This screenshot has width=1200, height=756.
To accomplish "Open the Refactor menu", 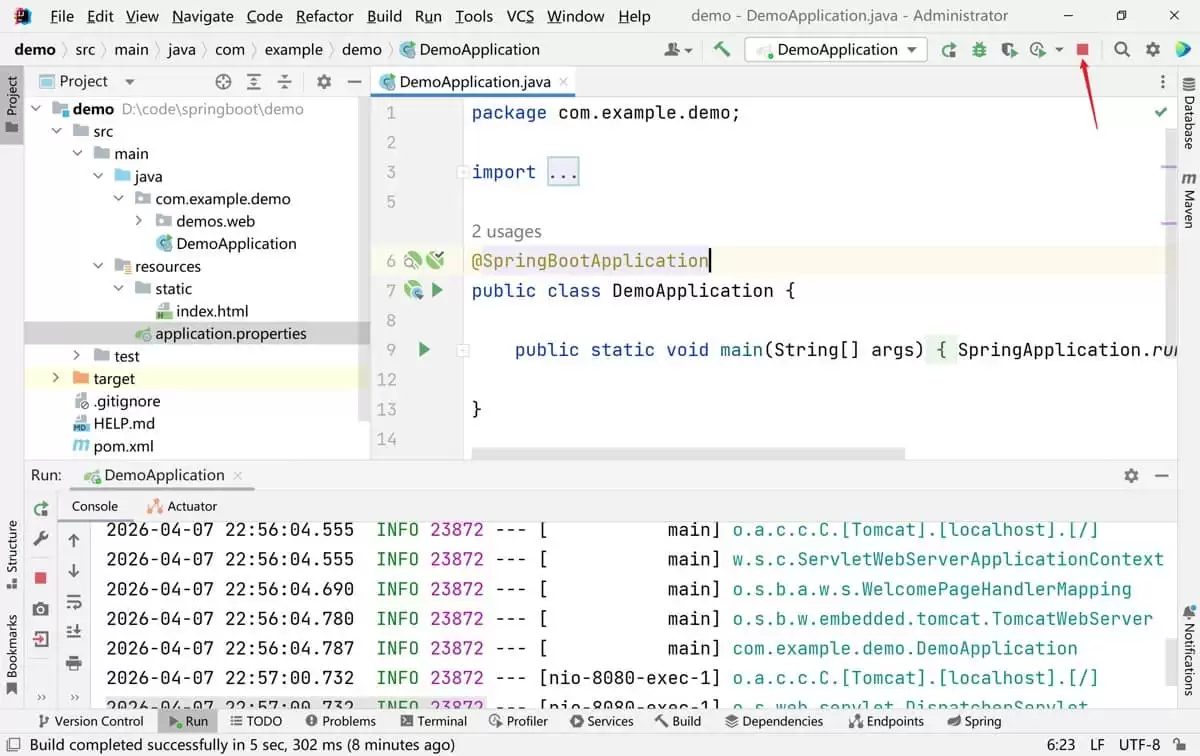I will pos(324,16).
